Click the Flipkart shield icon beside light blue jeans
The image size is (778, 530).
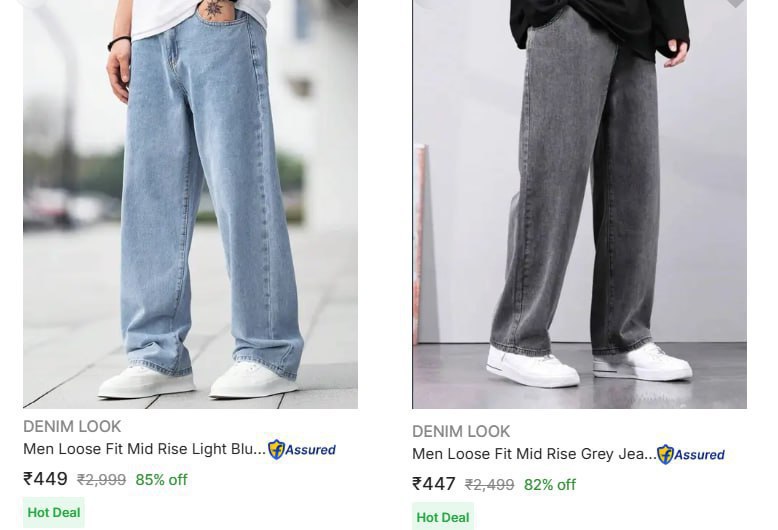[x=276, y=450]
